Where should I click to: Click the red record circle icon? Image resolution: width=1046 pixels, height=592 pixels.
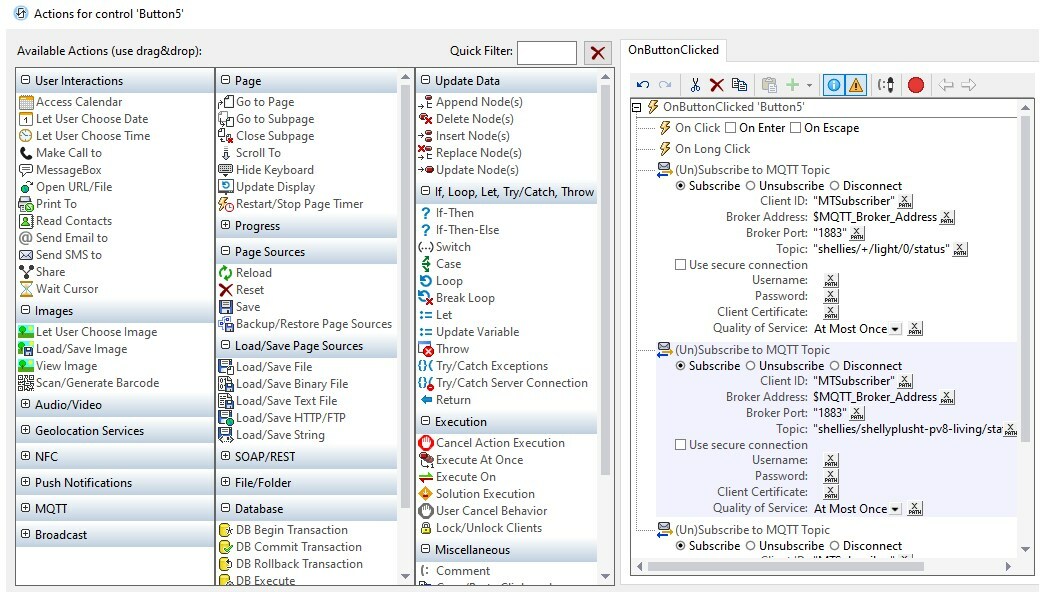click(x=916, y=85)
